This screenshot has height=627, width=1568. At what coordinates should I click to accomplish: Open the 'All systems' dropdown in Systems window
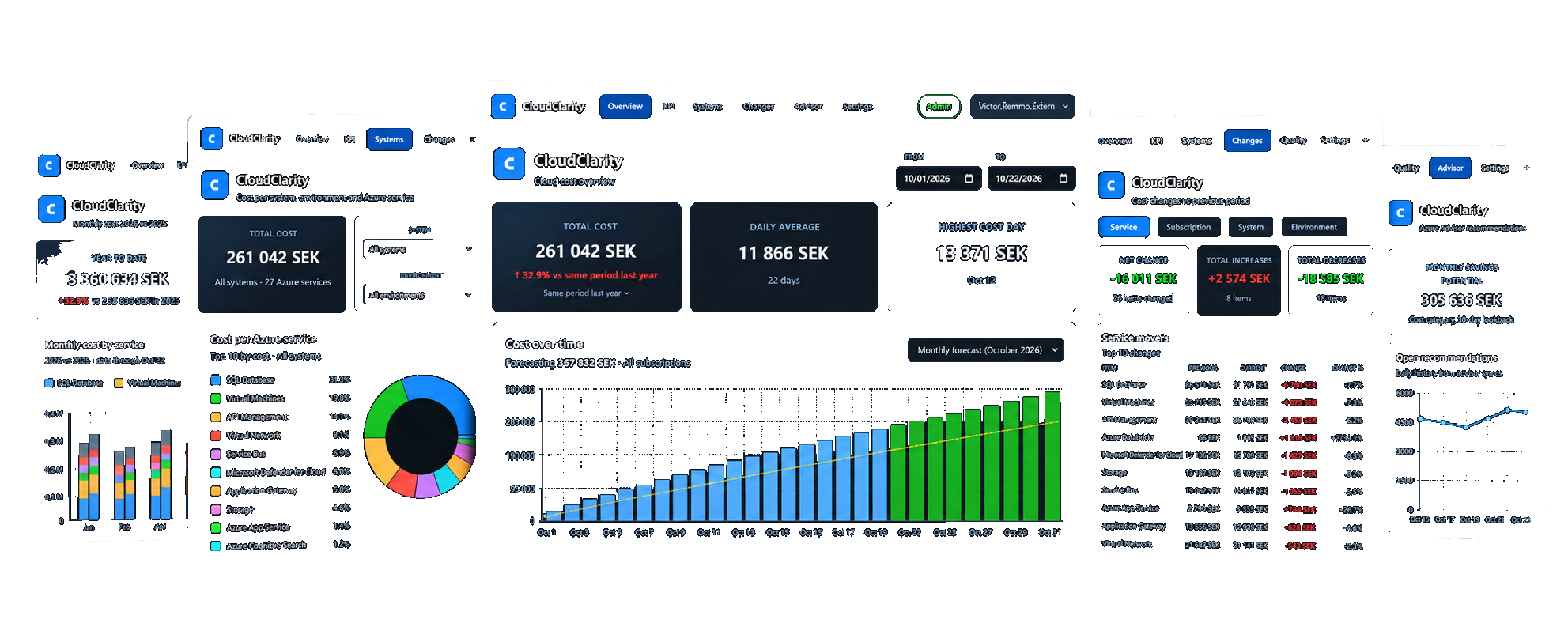(x=418, y=249)
